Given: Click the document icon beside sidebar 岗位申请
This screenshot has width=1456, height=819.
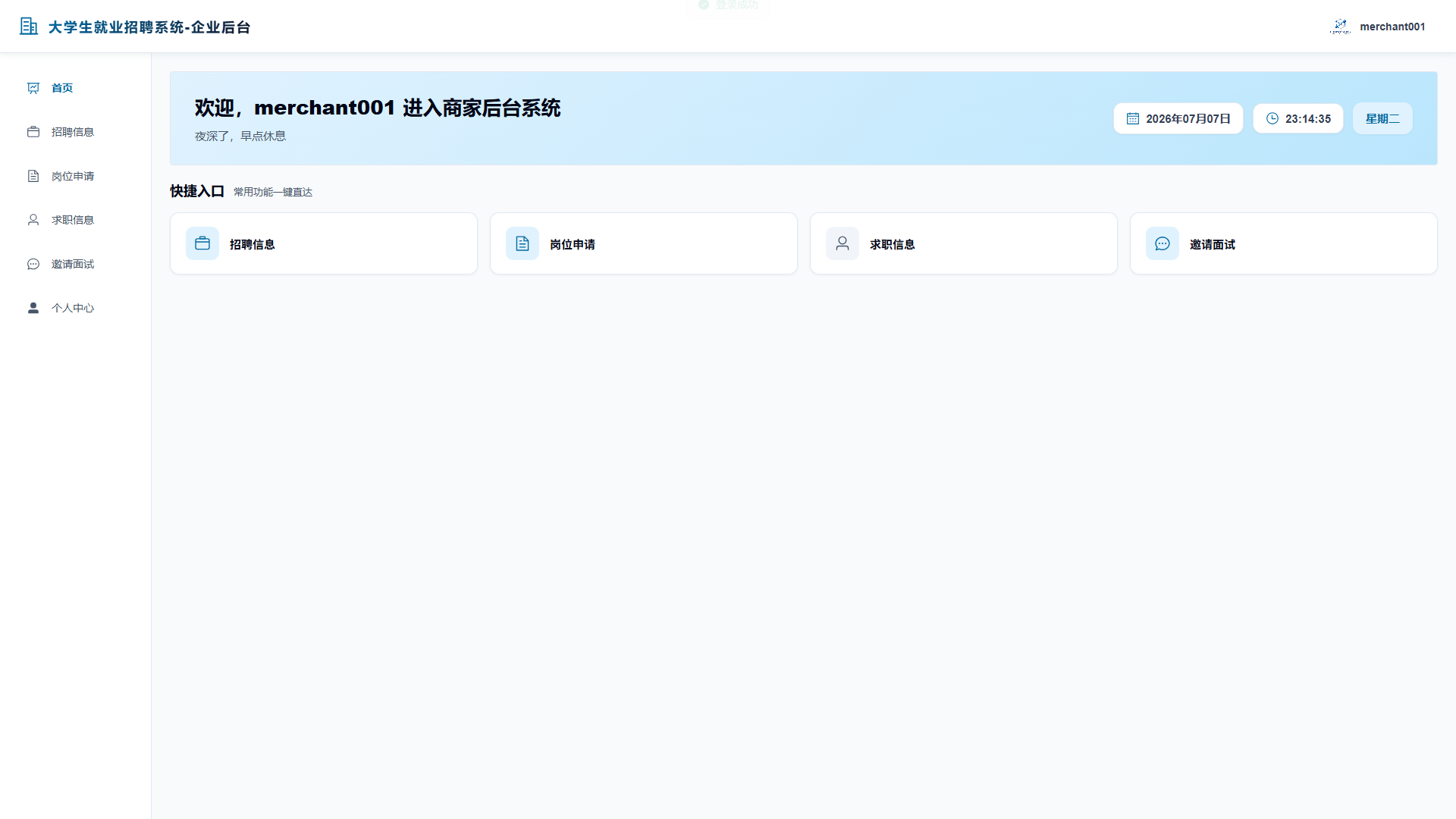Looking at the screenshot, I should tap(33, 176).
